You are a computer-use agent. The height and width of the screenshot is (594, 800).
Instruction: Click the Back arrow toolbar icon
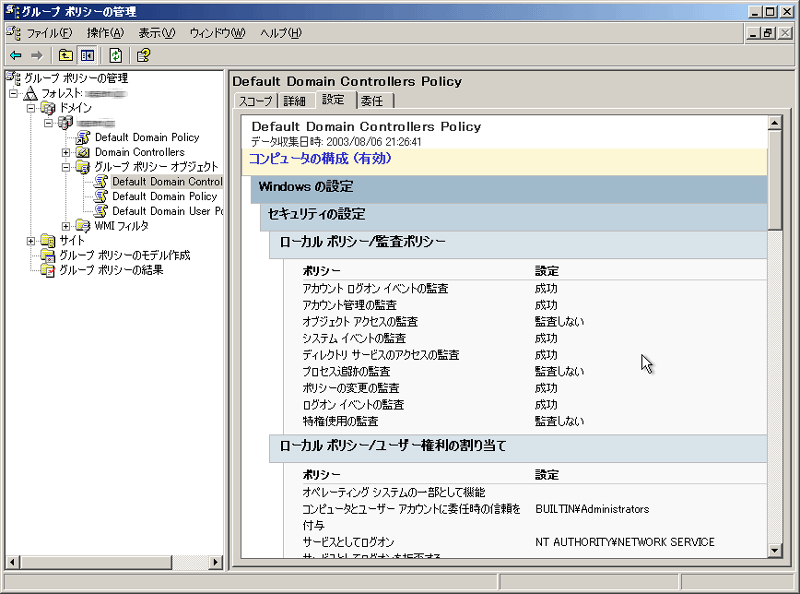coord(16,55)
